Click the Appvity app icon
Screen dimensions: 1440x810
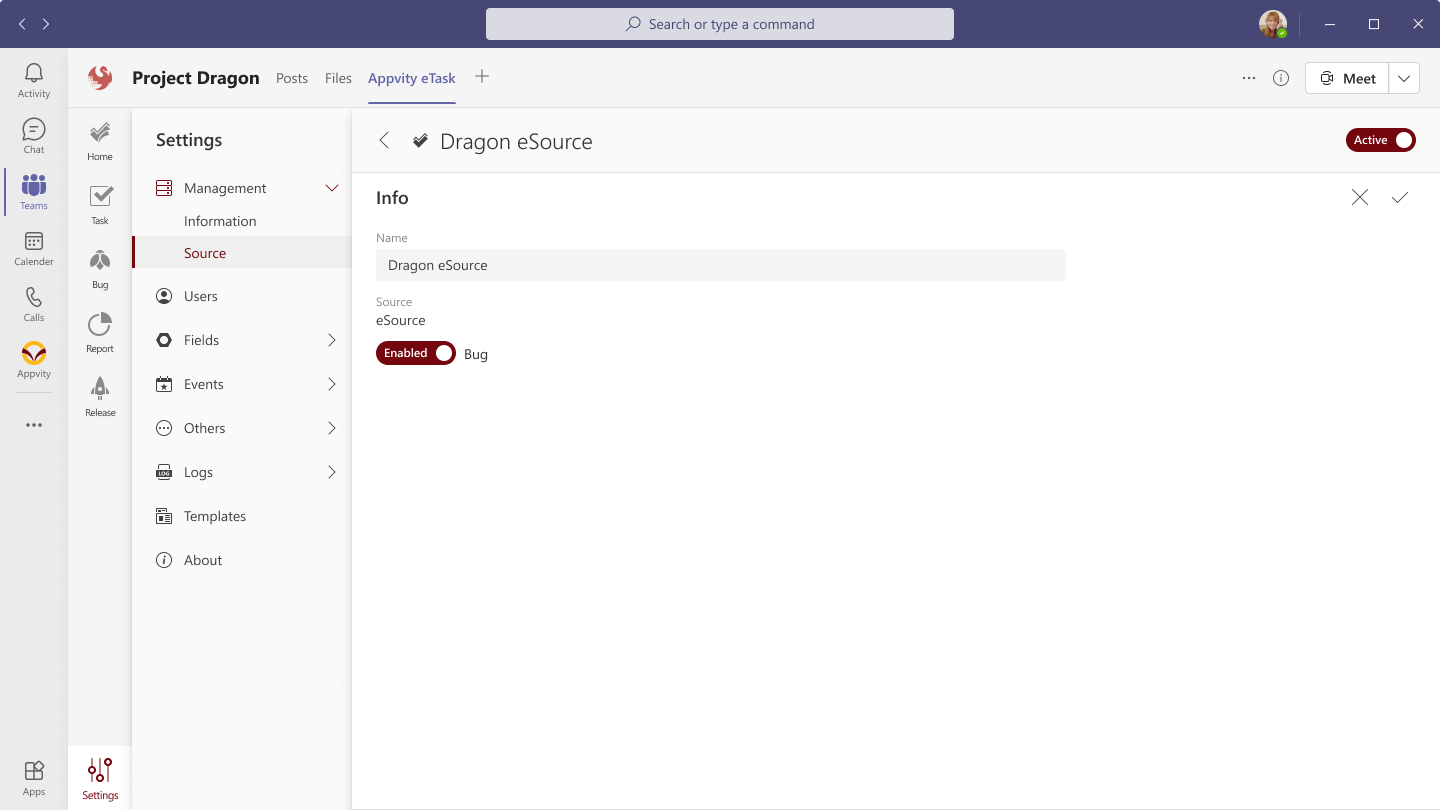pos(34,359)
